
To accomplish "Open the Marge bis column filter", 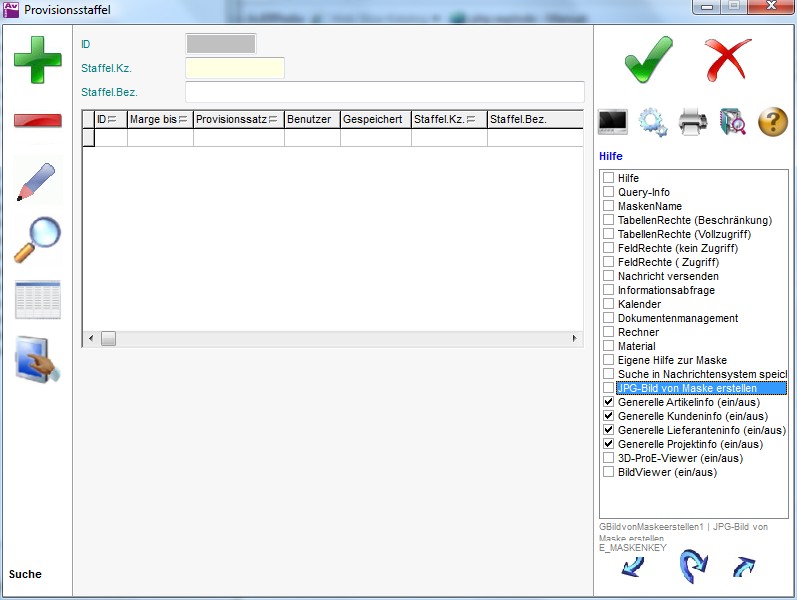I will (x=184, y=120).
